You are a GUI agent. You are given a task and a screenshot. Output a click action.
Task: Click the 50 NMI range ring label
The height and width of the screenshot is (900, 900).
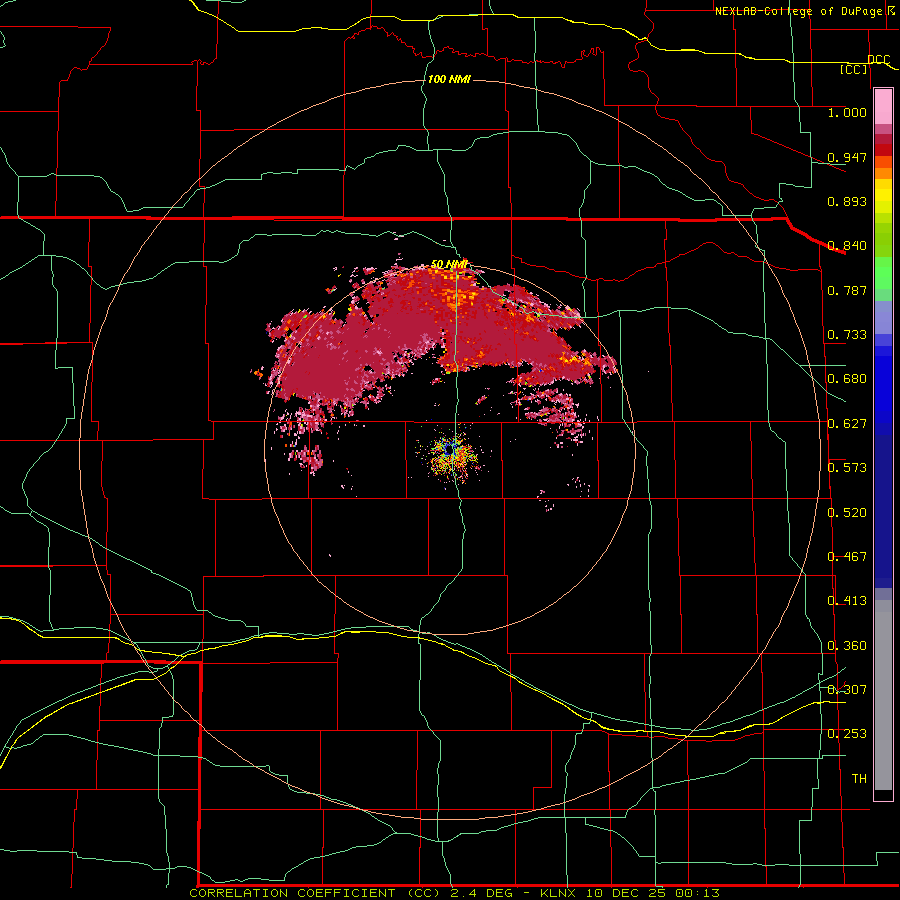point(449,265)
